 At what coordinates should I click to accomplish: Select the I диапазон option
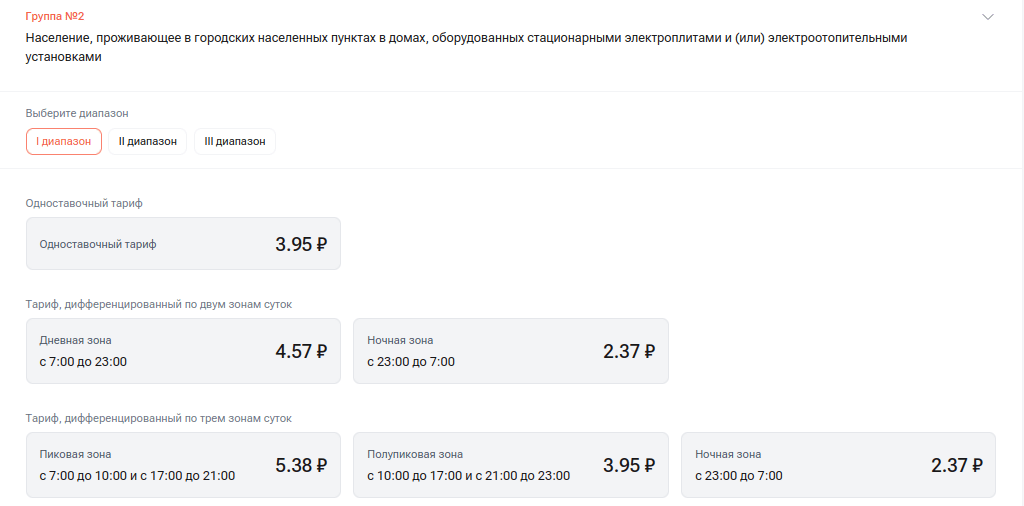point(64,142)
